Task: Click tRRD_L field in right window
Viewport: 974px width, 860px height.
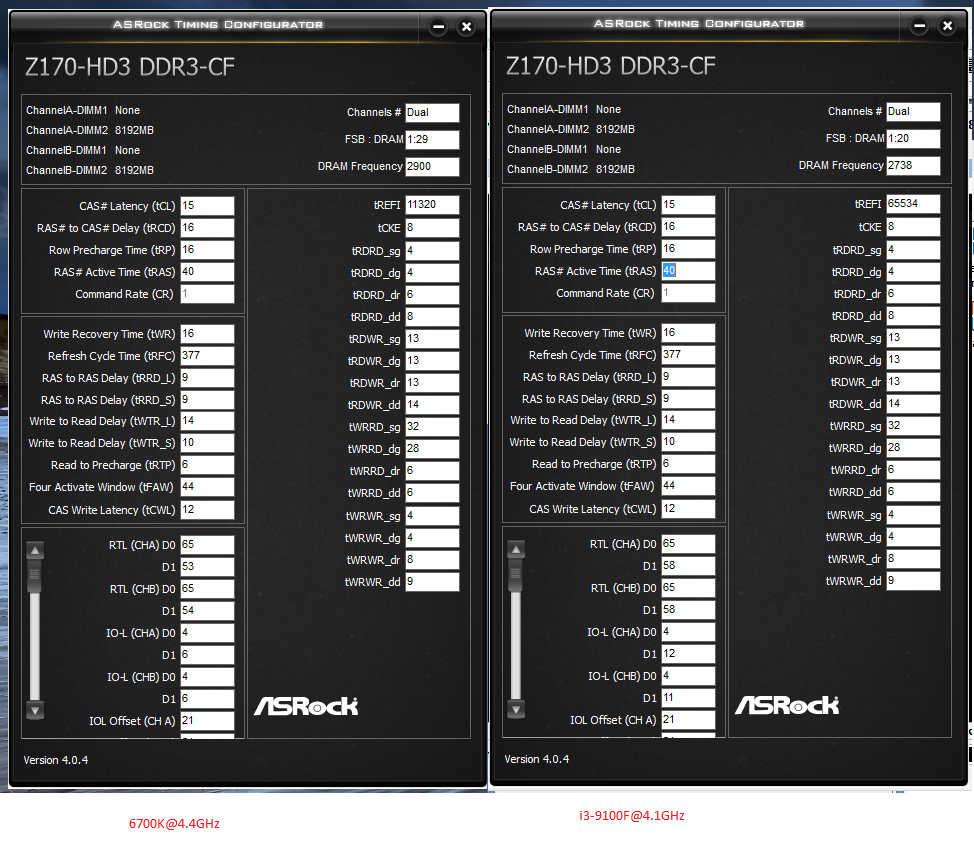Action: pyautogui.click(x=688, y=377)
